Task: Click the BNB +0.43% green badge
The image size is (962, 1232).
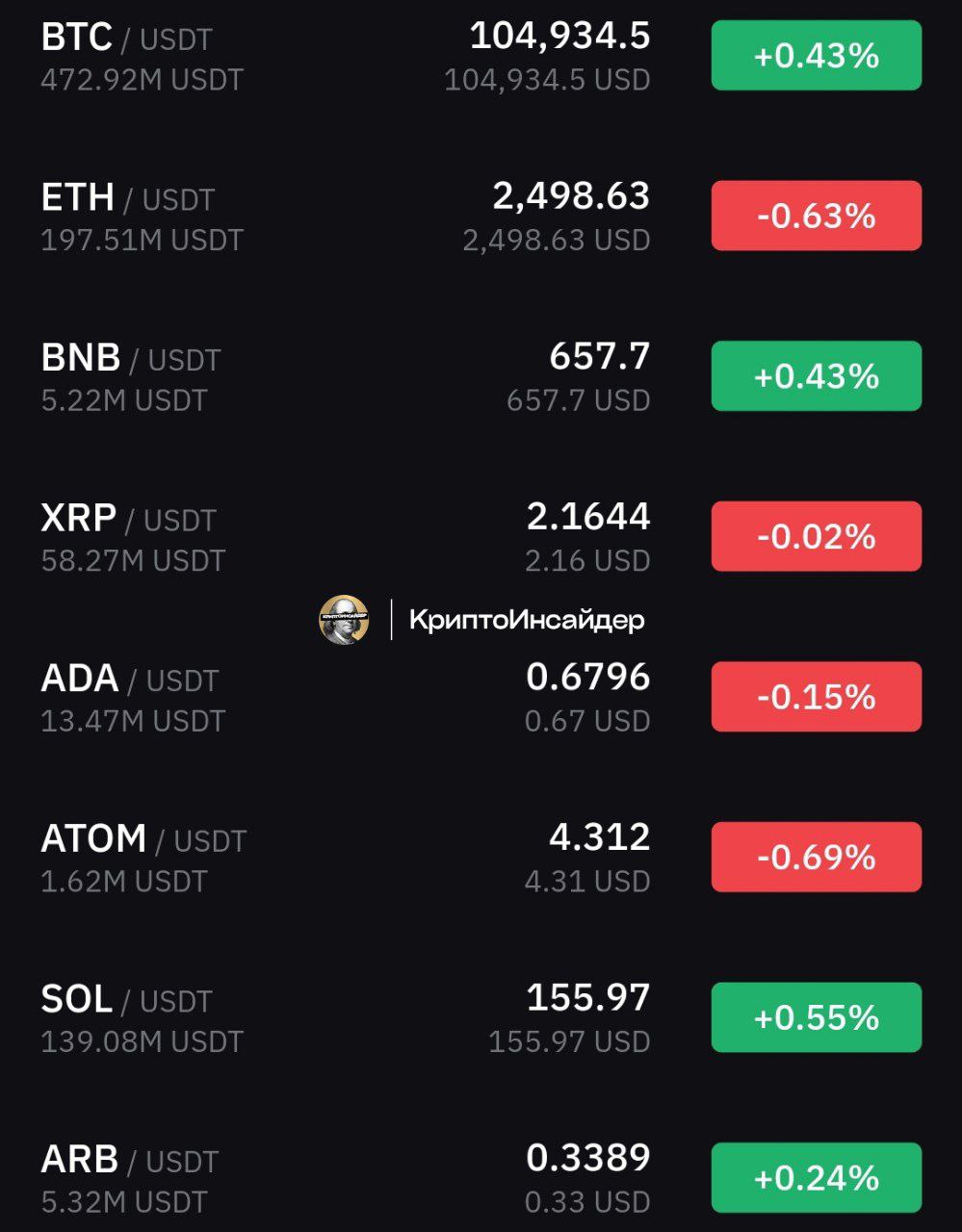Action: pos(817,376)
